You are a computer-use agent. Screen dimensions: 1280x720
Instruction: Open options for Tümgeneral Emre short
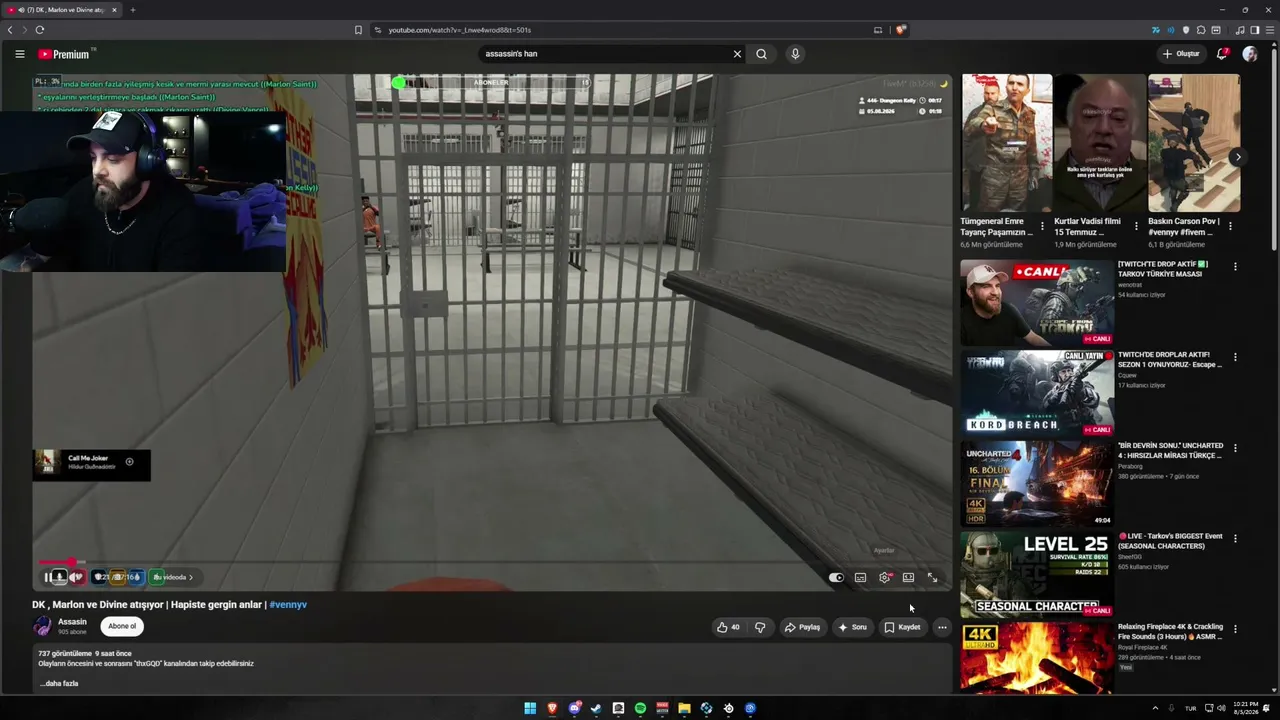1042,226
